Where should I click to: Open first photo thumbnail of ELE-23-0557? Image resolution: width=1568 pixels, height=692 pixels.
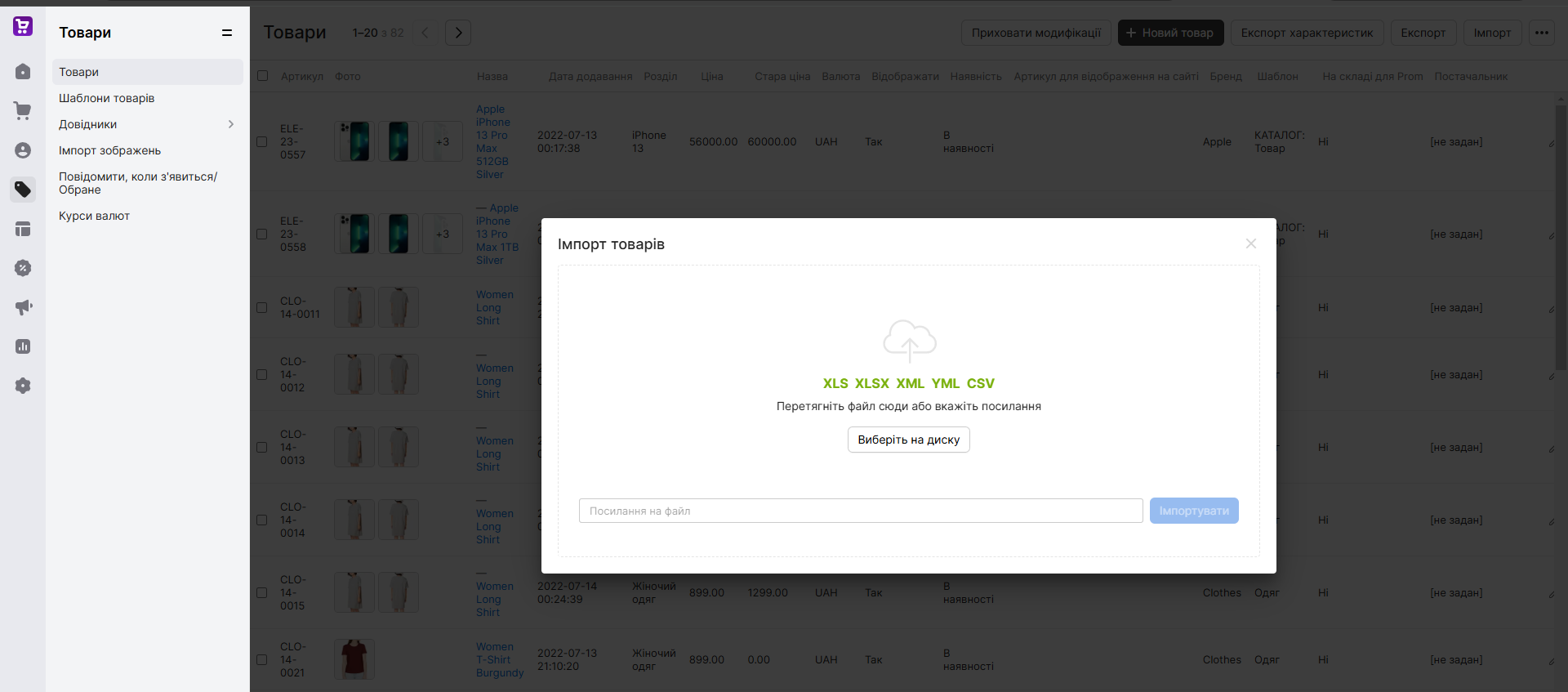(354, 141)
